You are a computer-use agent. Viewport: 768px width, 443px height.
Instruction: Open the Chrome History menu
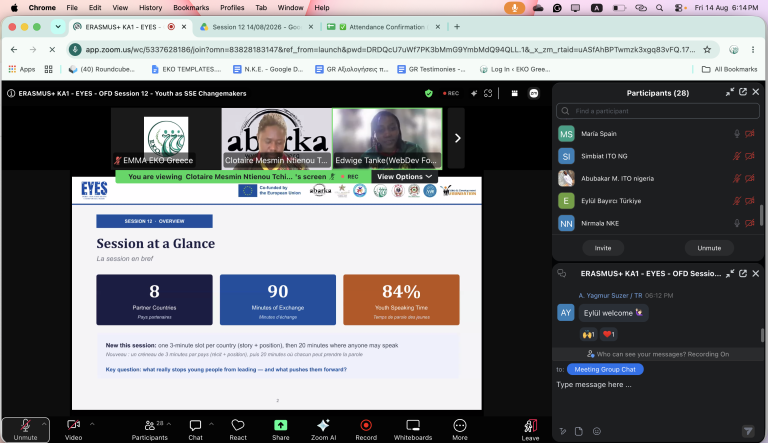[150, 8]
